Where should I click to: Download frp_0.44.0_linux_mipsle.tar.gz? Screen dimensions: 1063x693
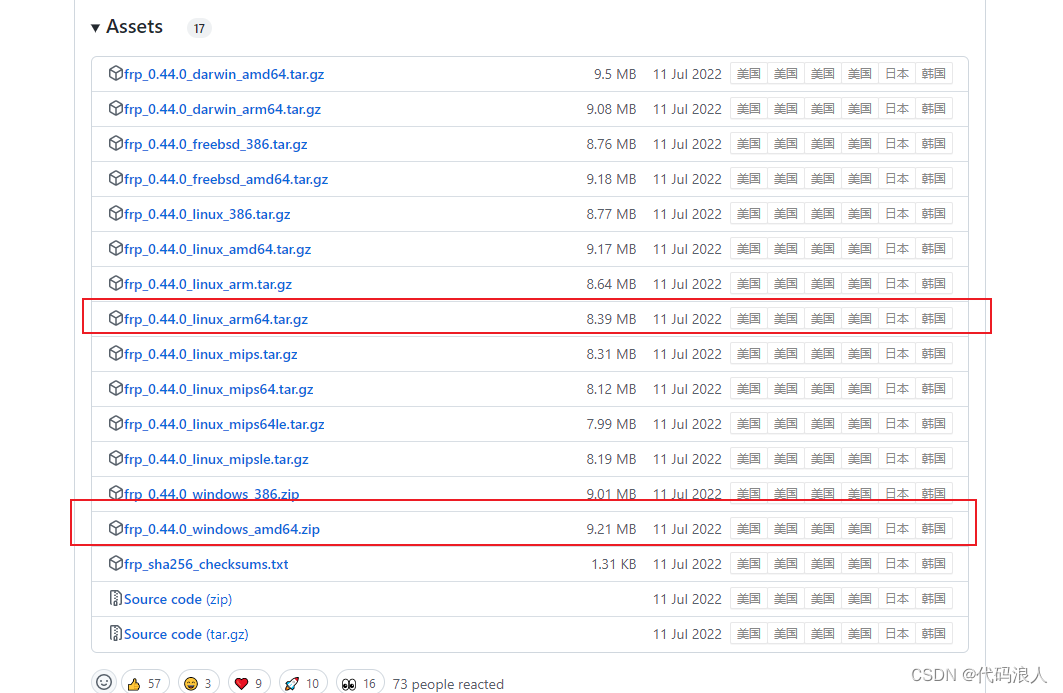point(216,460)
